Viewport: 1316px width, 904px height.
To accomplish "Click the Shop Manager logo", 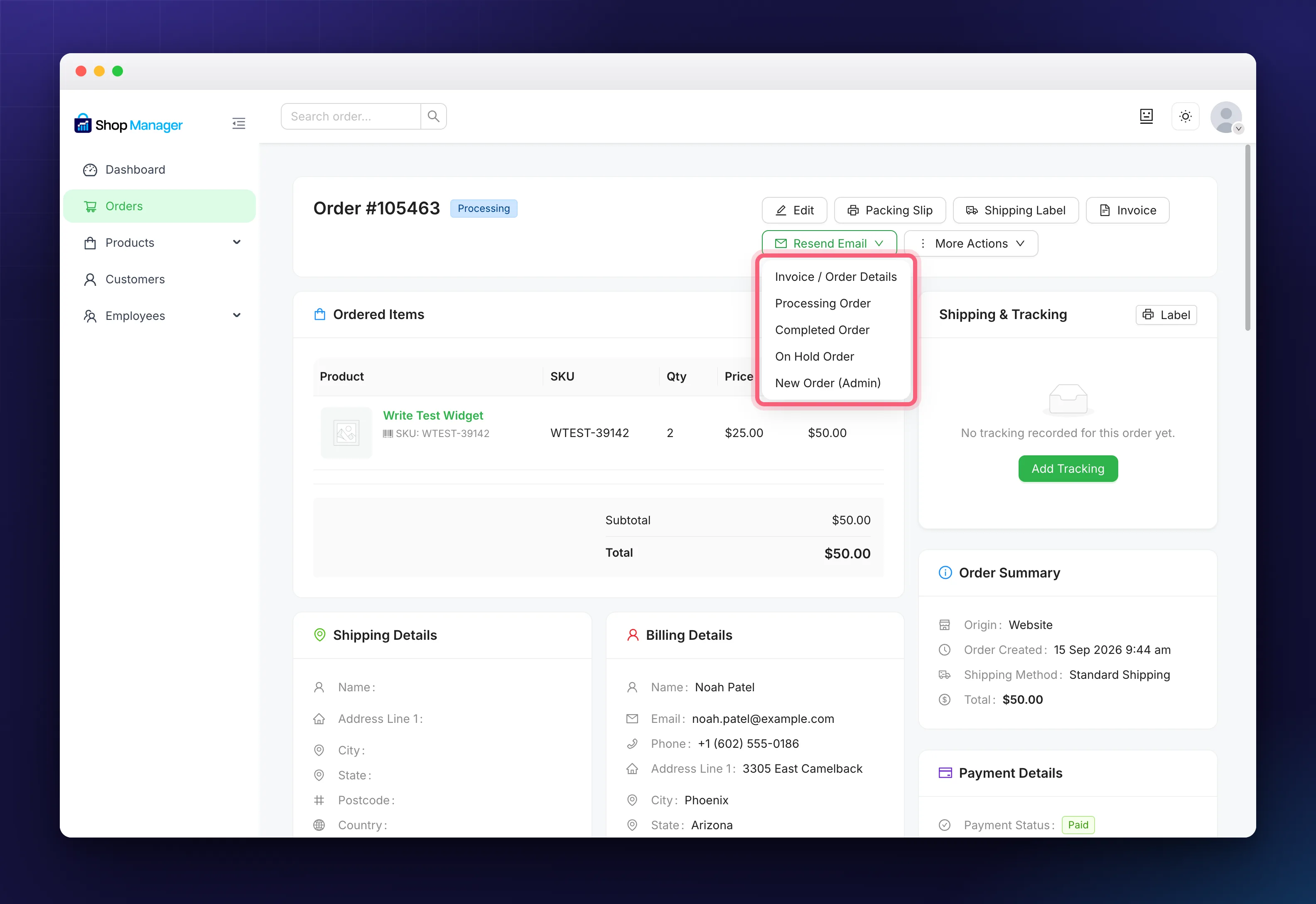I will coord(128,124).
